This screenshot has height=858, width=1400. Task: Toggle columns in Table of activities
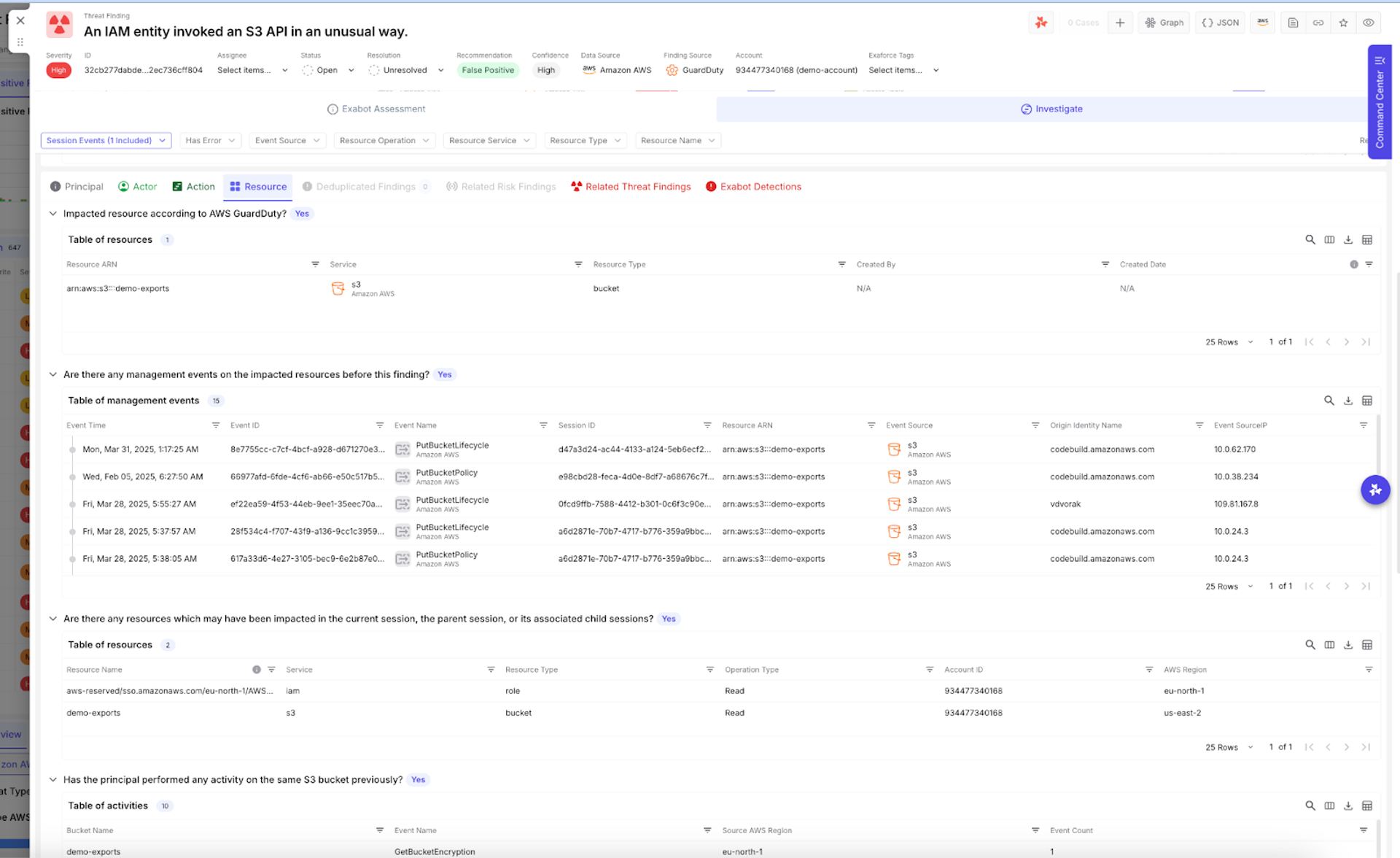(1329, 806)
